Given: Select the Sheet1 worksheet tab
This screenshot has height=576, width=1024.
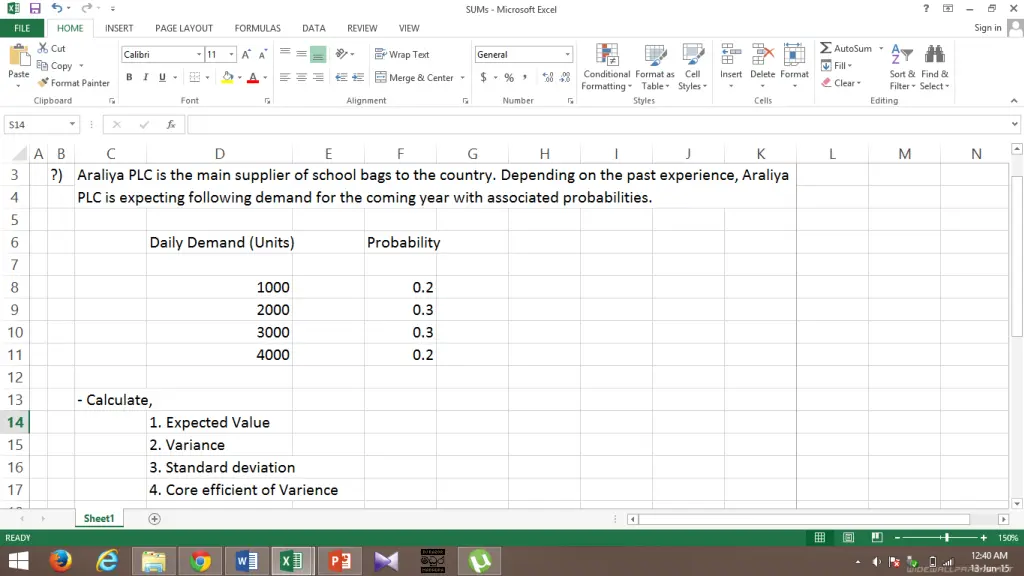Looking at the screenshot, I should pyautogui.click(x=99, y=519).
